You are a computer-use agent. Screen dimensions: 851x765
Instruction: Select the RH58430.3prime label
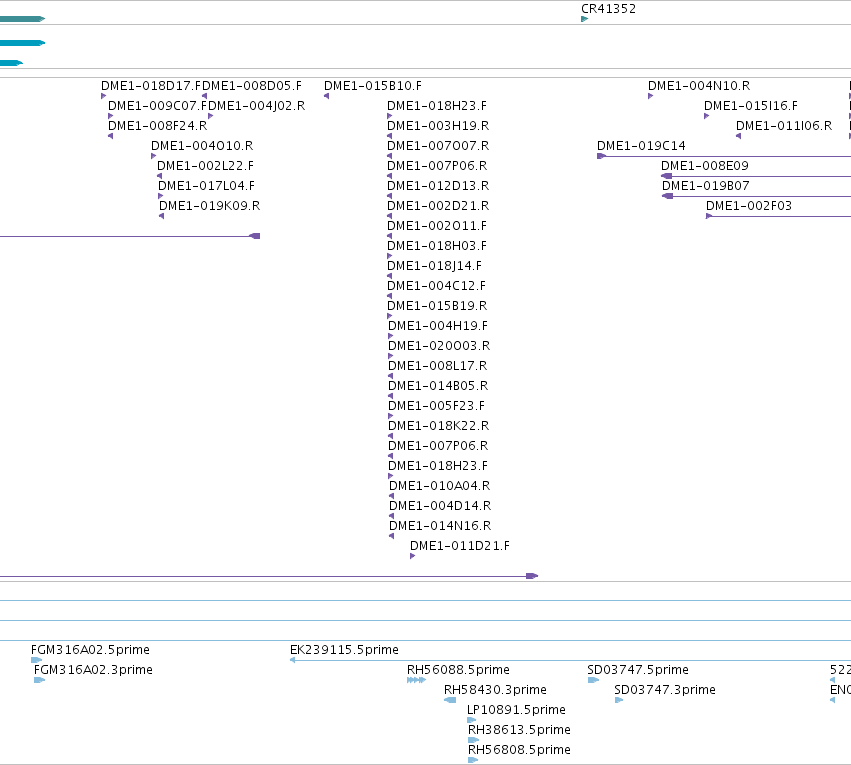[495, 690]
